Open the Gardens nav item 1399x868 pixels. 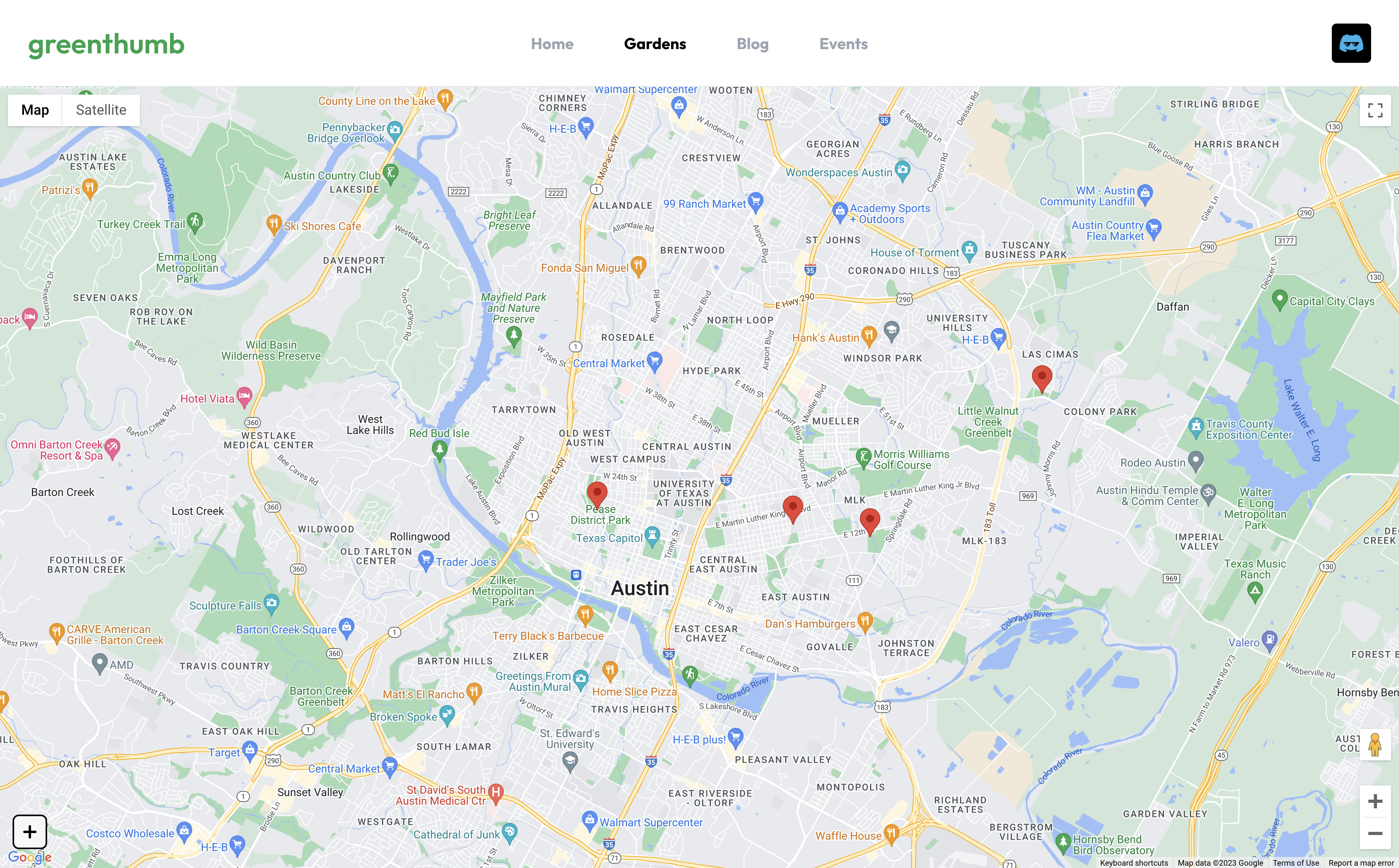655,44
